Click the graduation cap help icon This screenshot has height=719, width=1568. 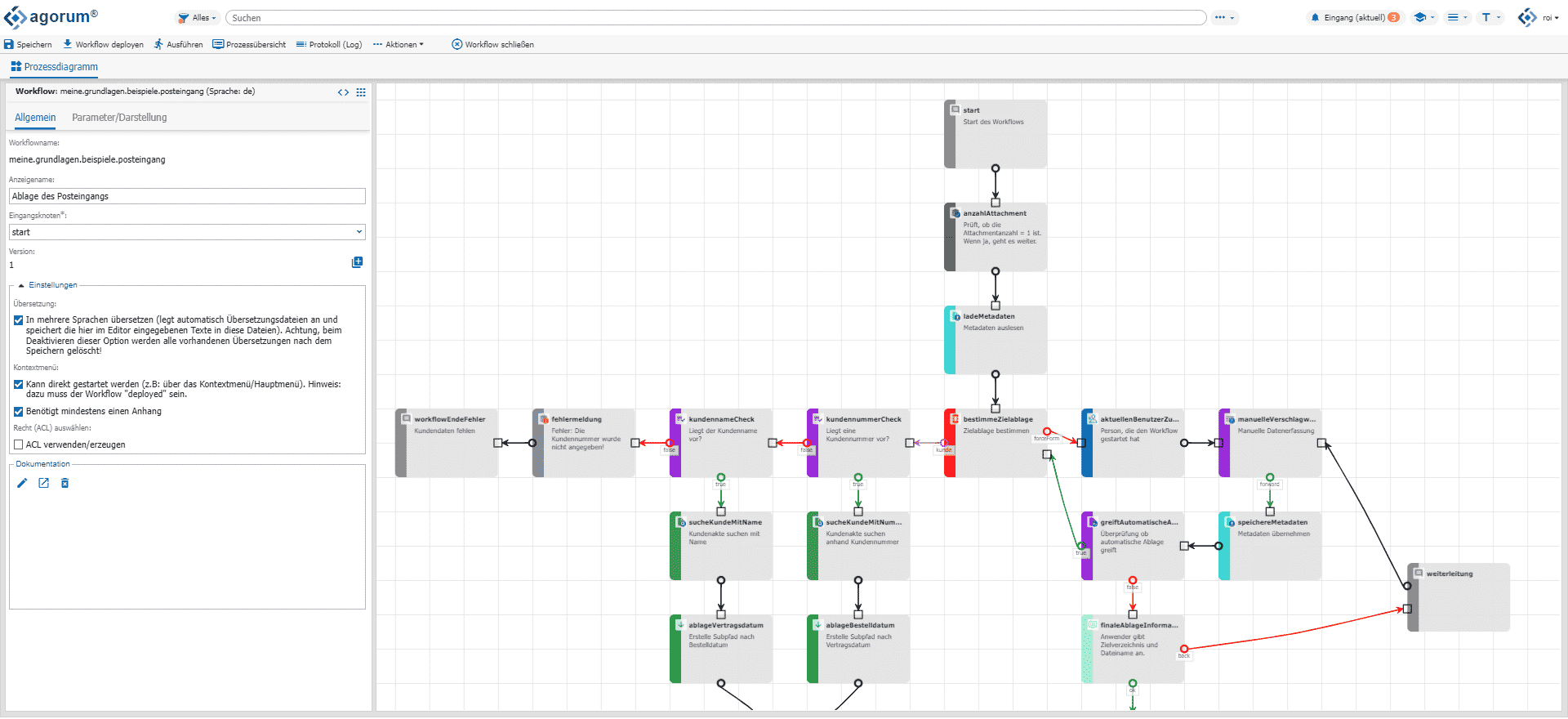pyautogui.click(x=1420, y=17)
